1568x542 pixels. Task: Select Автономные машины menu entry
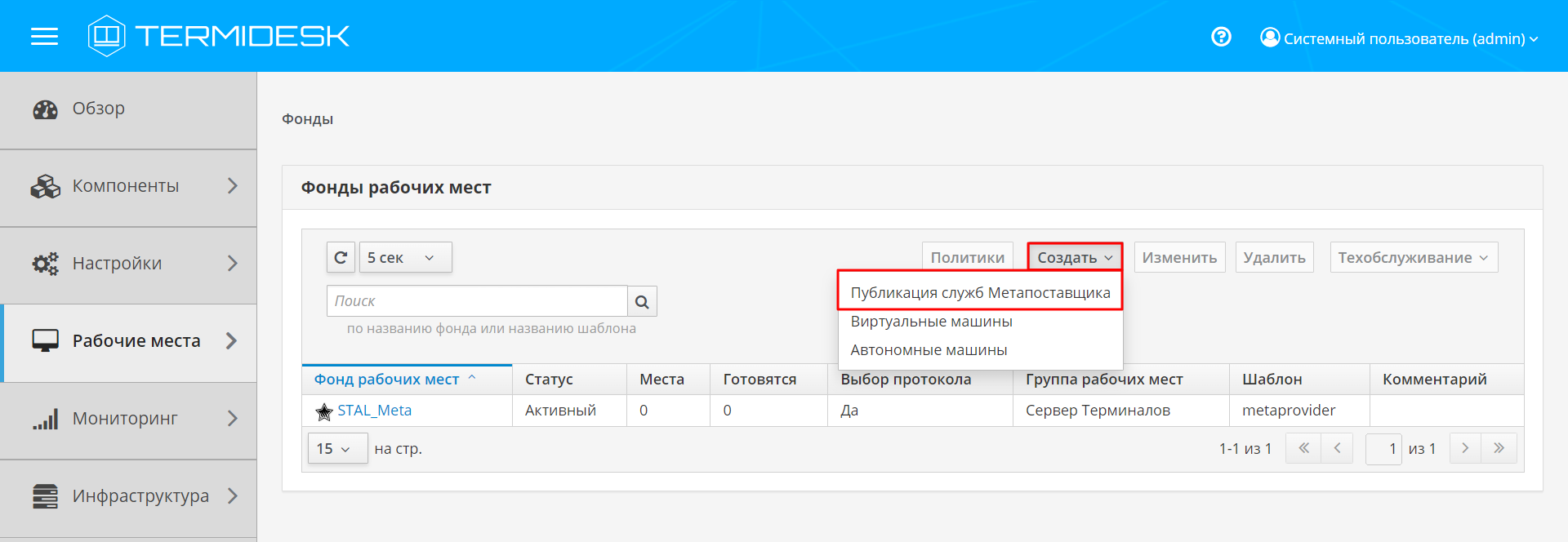(x=980, y=350)
